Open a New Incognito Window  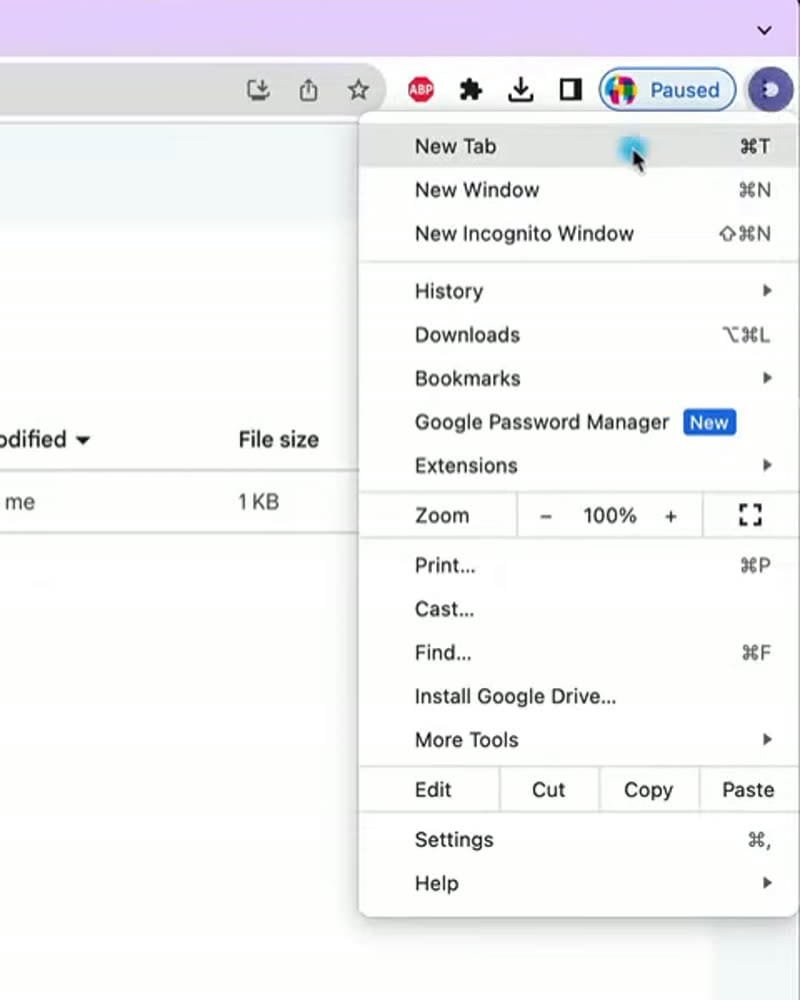coord(579,233)
